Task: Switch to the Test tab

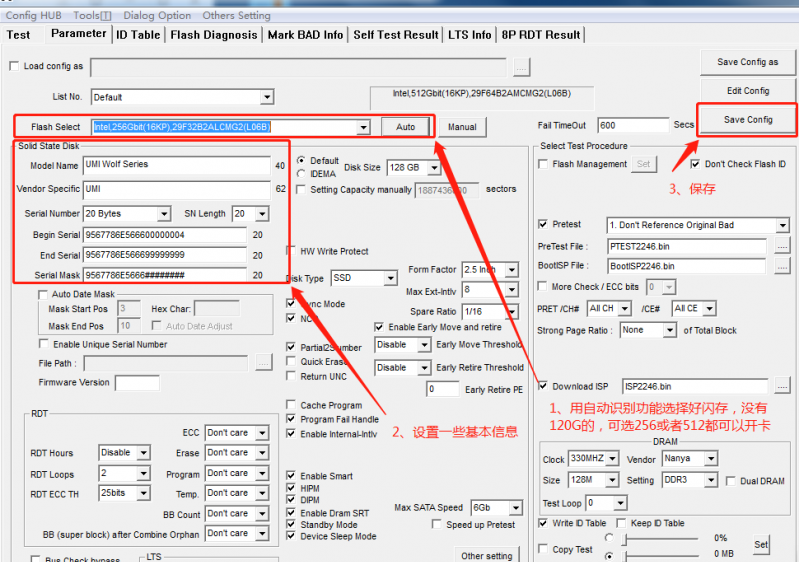Action: pos(18,35)
